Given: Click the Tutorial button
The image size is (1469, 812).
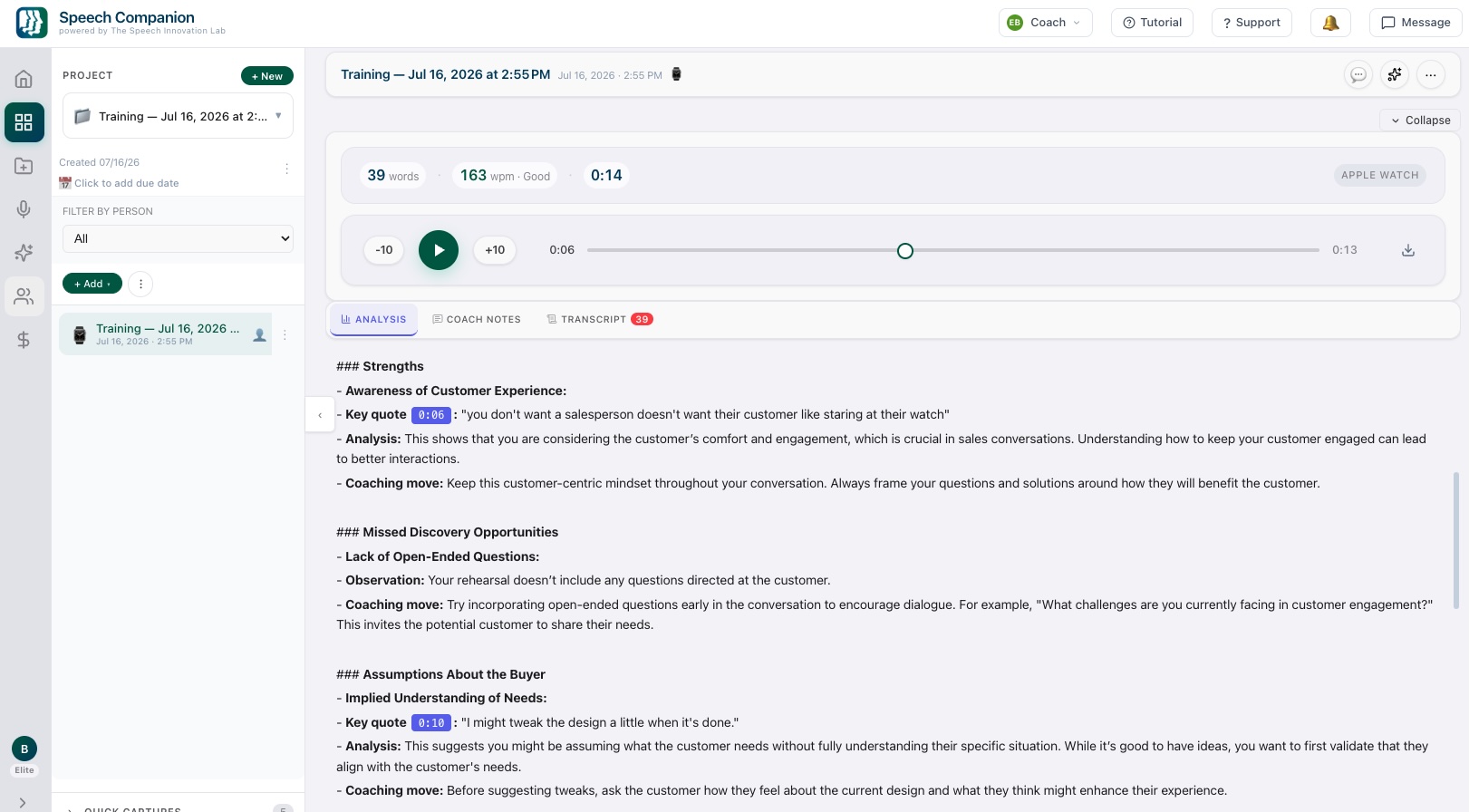Looking at the screenshot, I should 1152,23.
